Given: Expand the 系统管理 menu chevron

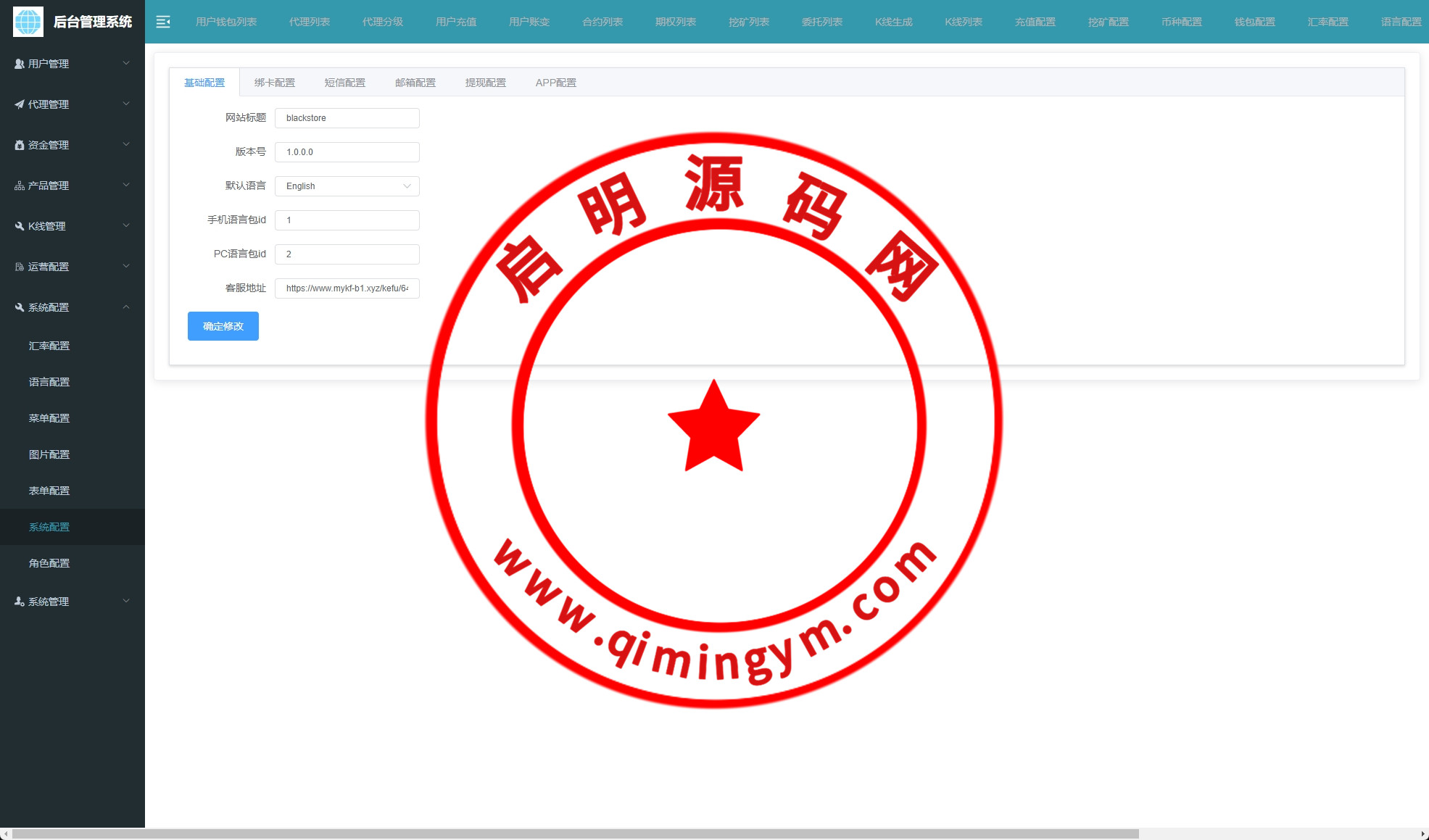Looking at the screenshot, I should click(x=126, y=602).
